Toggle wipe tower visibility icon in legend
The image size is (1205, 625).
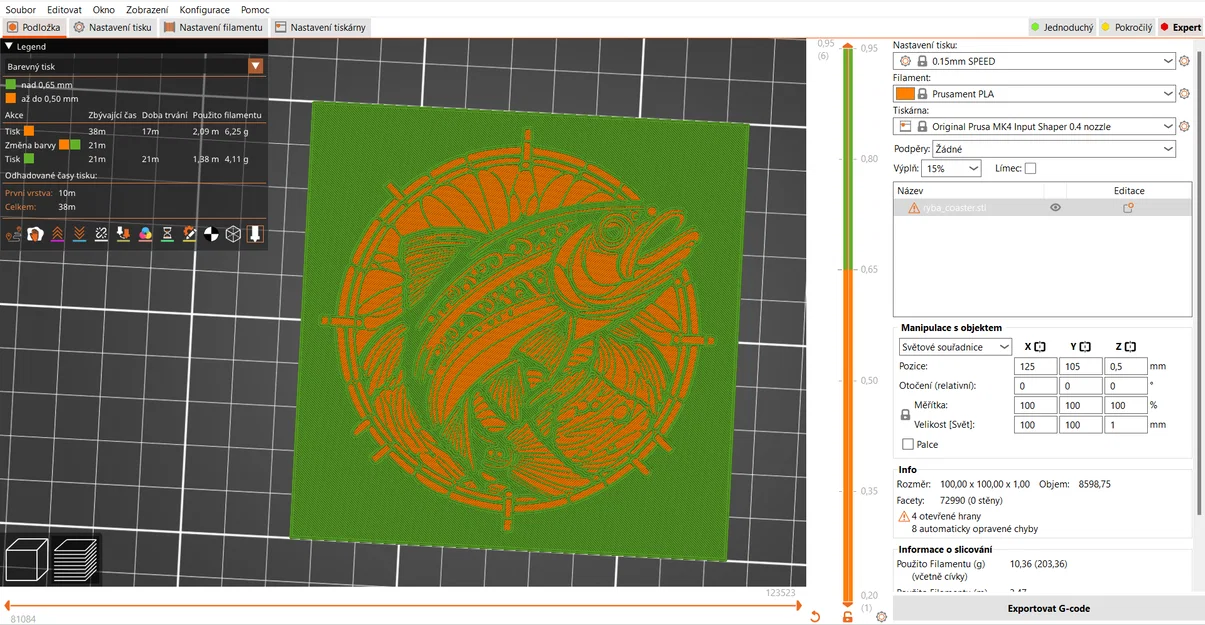point(35,234)
